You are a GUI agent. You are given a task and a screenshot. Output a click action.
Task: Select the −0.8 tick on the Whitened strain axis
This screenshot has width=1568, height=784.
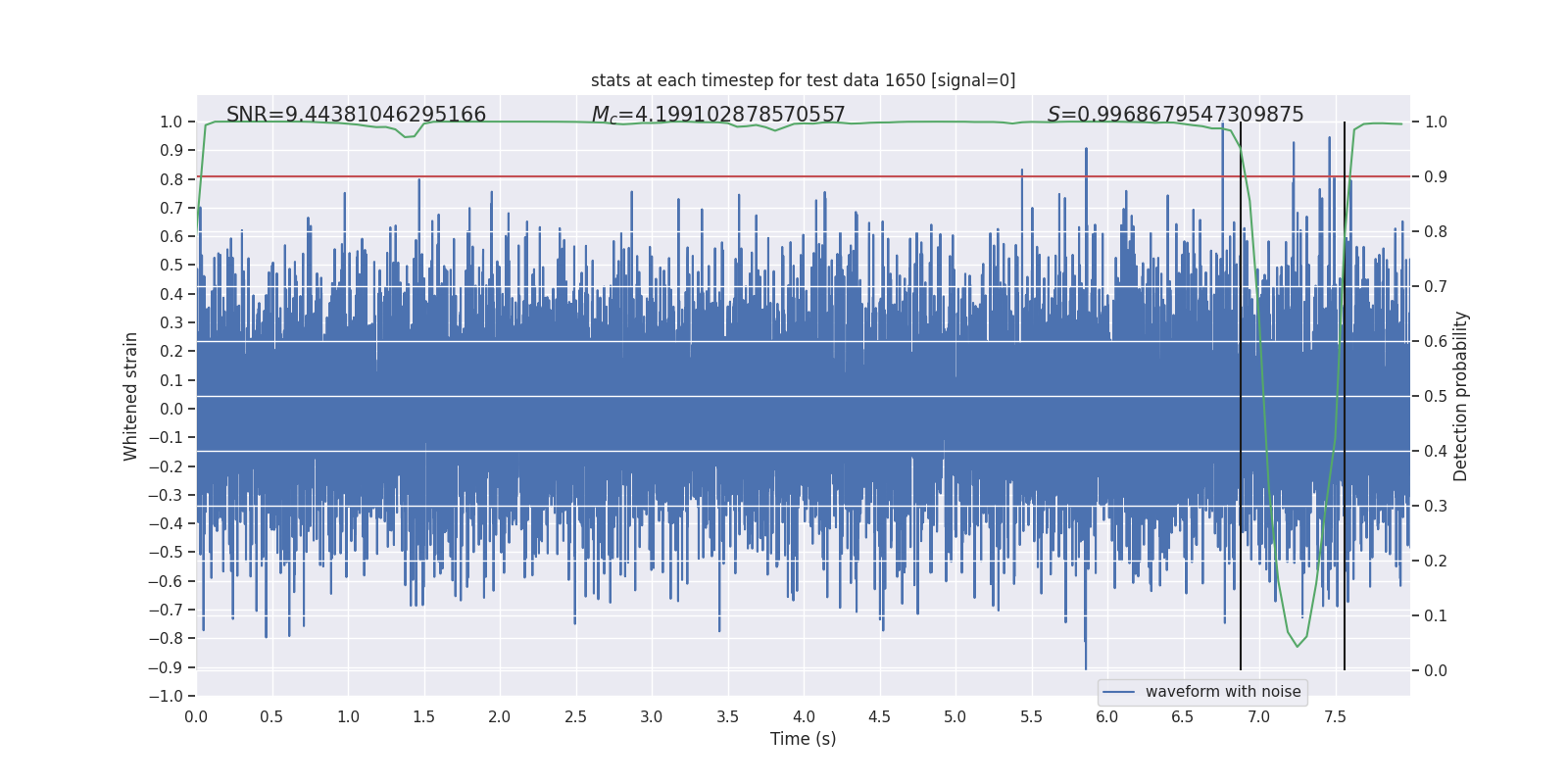[x=166, y=638]
